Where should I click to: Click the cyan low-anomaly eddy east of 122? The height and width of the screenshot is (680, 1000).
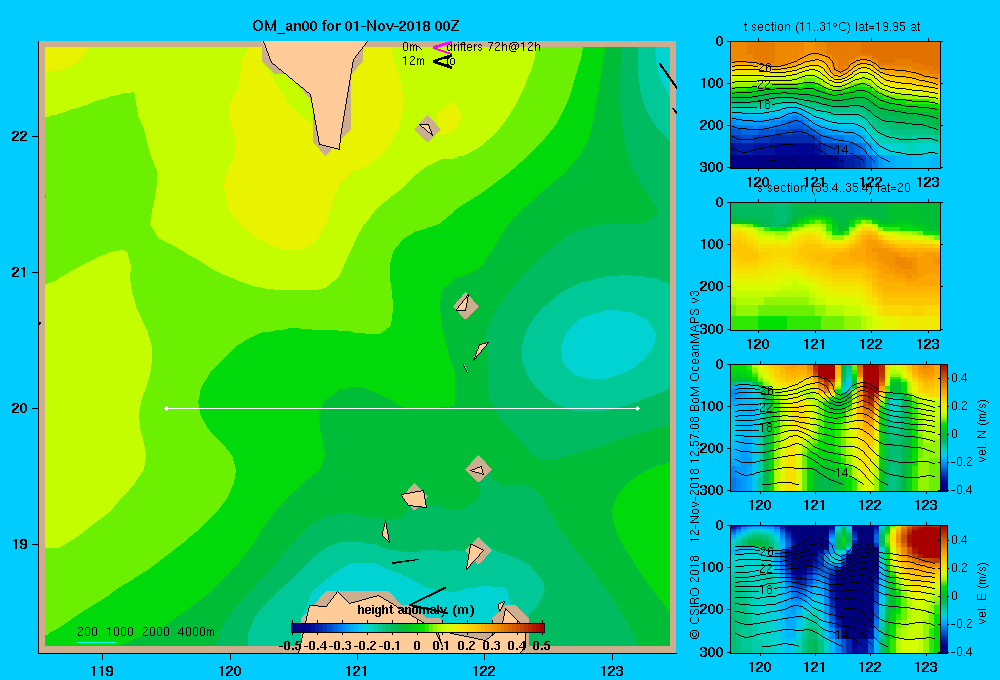point(608,345)
